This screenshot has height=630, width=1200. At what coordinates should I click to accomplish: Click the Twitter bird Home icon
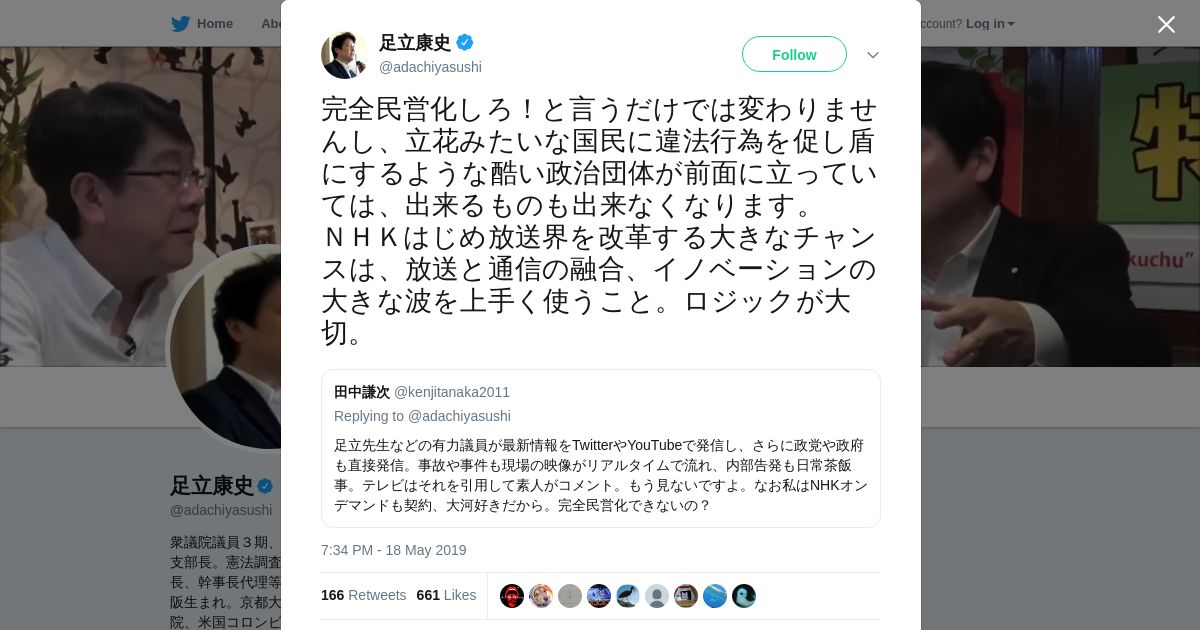tap(180, 24)
